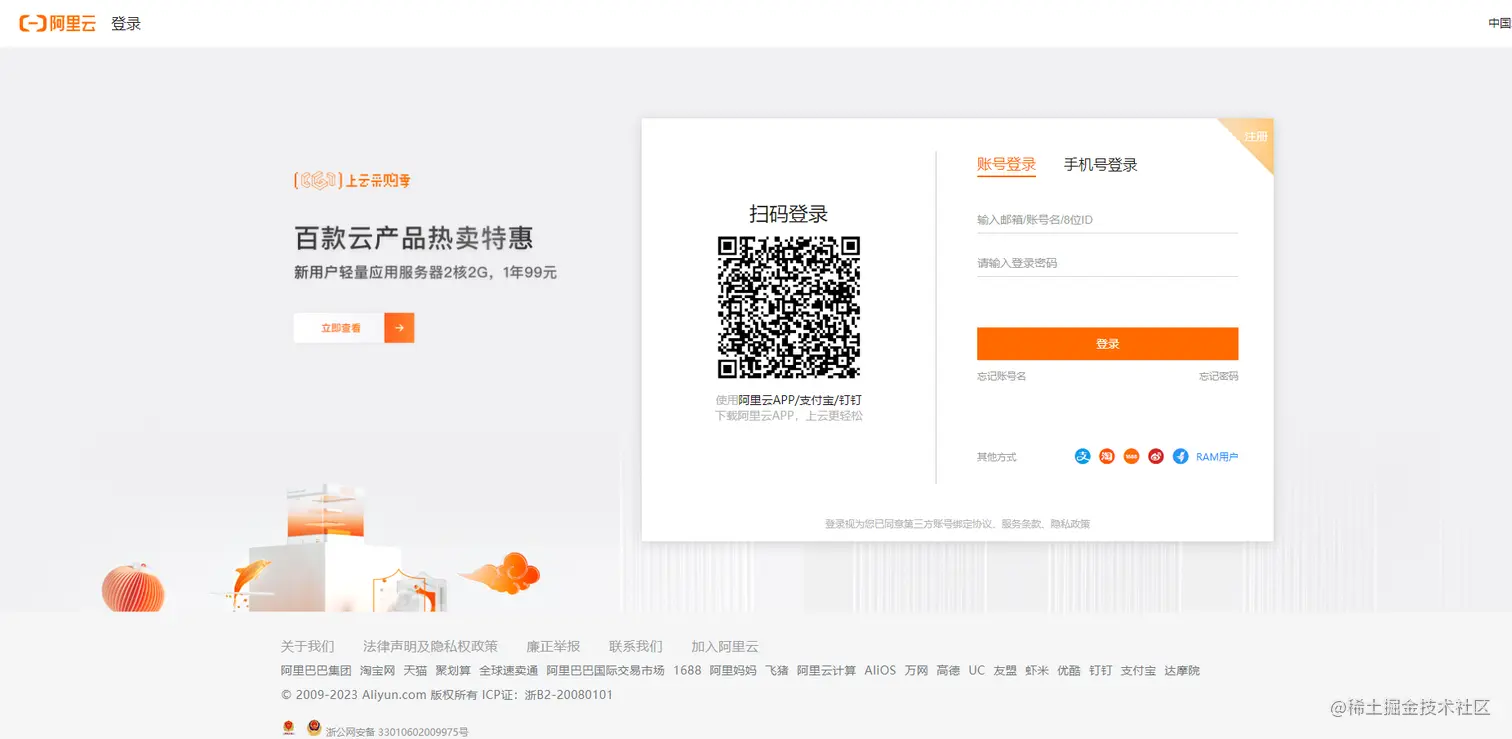
Task: Go to 友盟 footer link
Action: (1005, 671)
